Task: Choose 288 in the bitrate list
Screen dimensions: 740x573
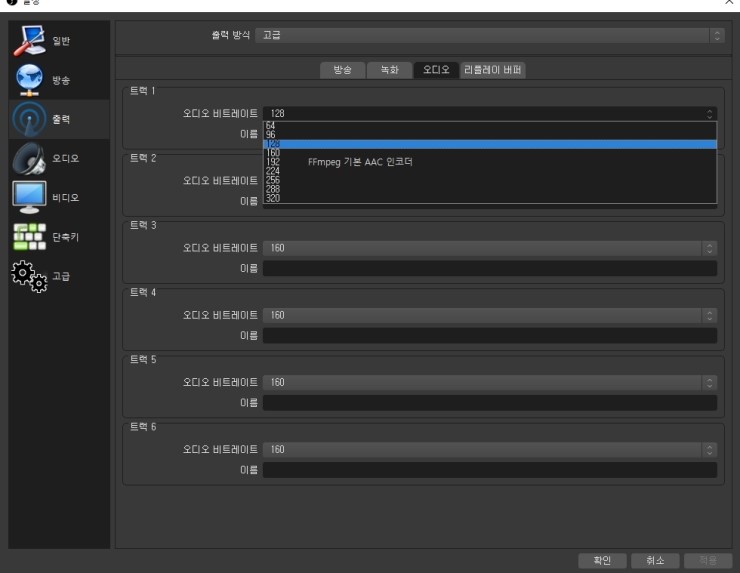Action: point(490,189)
